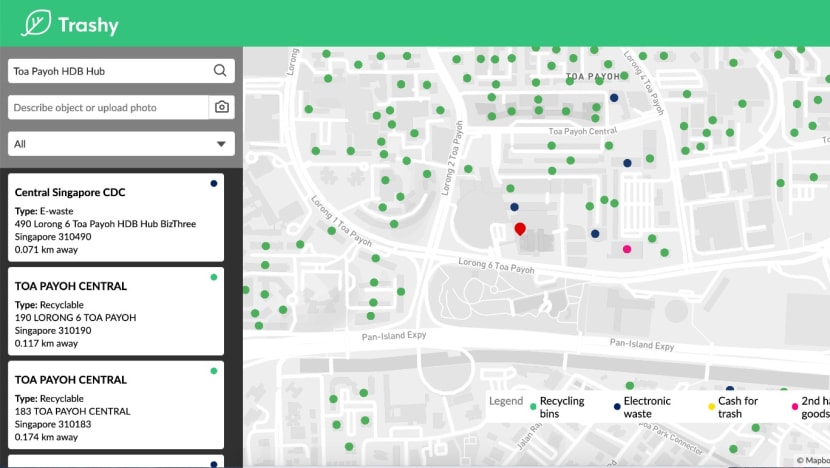Open the 190 Lorong 6 Toa Payoh card

point(116,311)
